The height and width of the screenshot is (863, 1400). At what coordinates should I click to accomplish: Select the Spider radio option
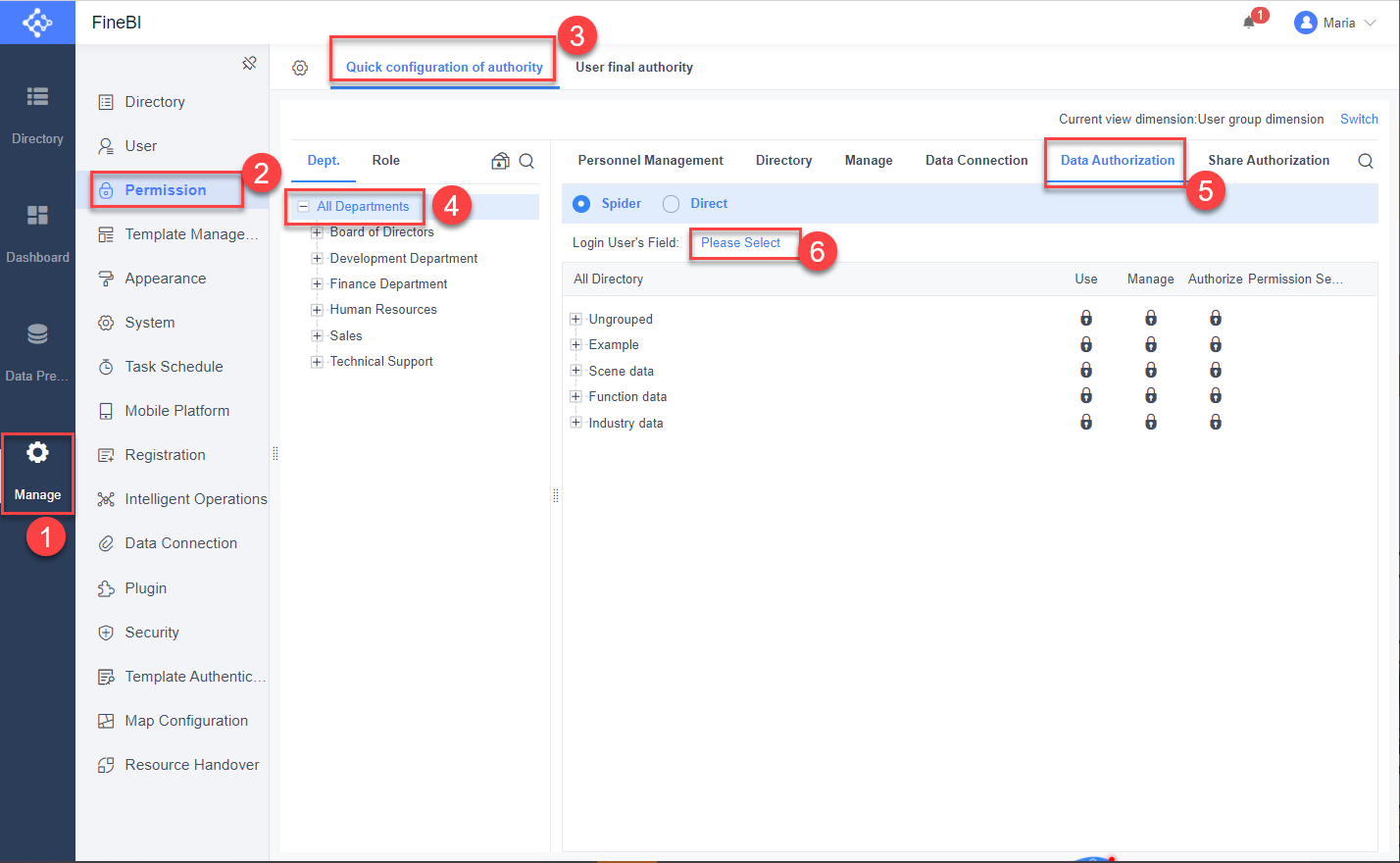point(581,203)
